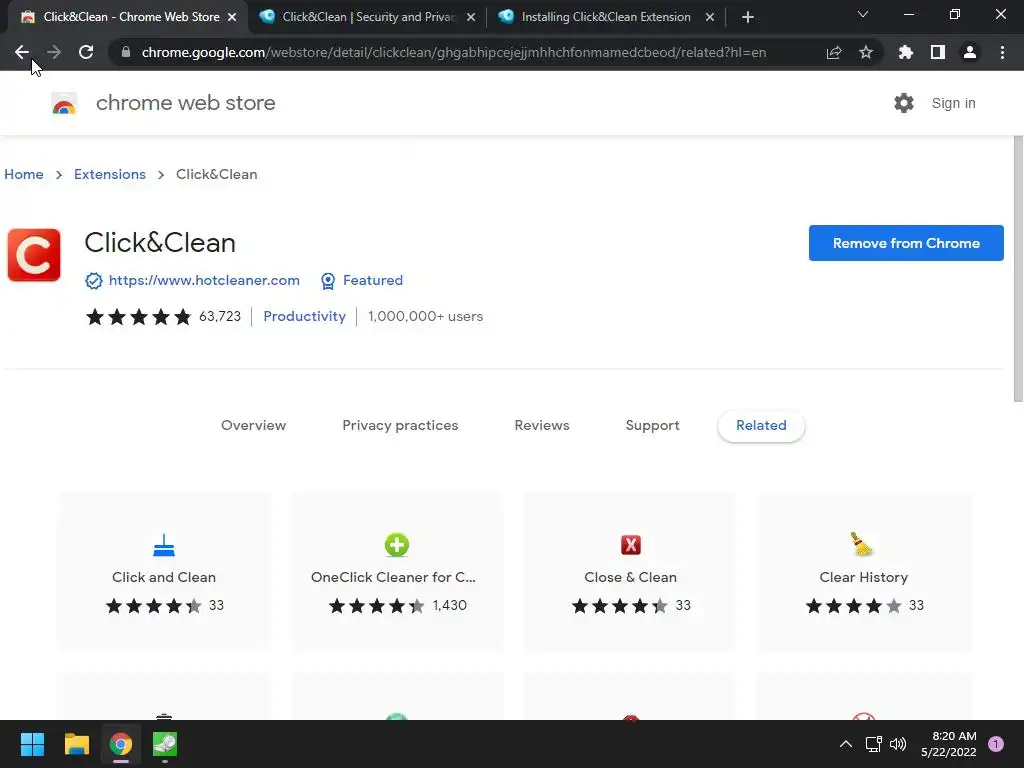Open the network status tray icon

pos(873,744)
